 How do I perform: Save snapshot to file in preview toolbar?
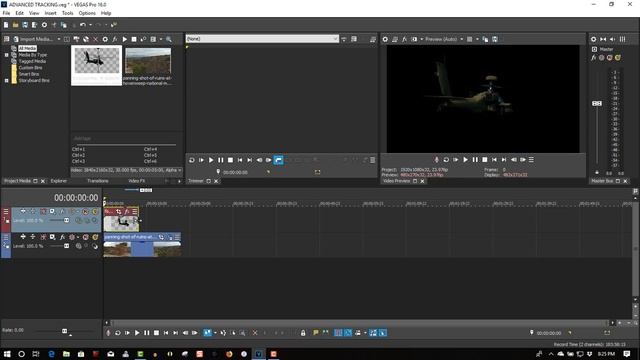(x=495, y=39)
